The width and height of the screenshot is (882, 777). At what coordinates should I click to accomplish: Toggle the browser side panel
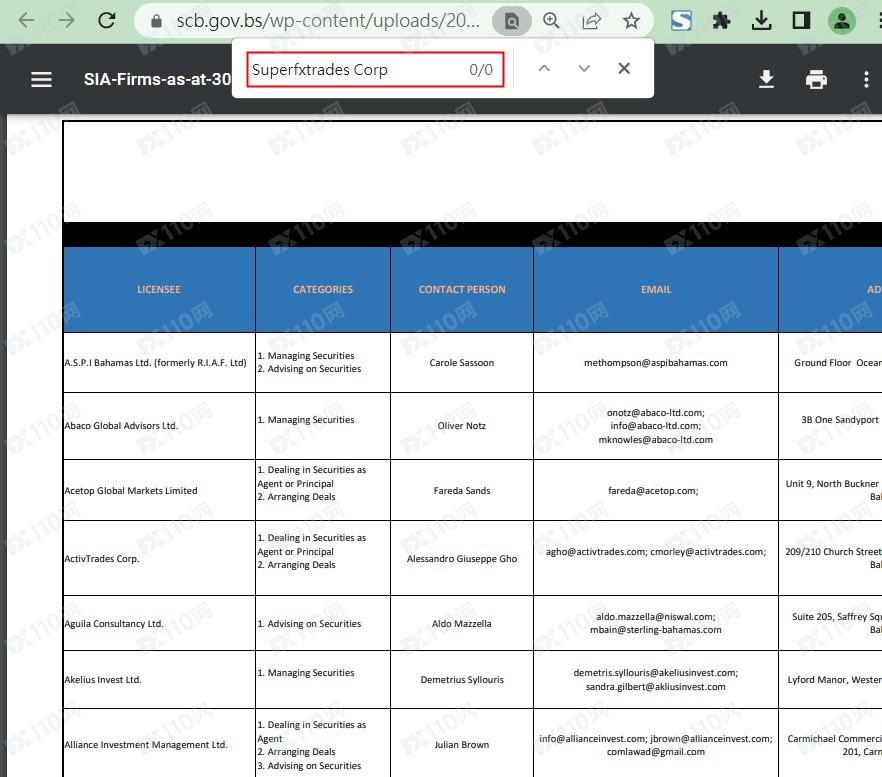point(801,20)
